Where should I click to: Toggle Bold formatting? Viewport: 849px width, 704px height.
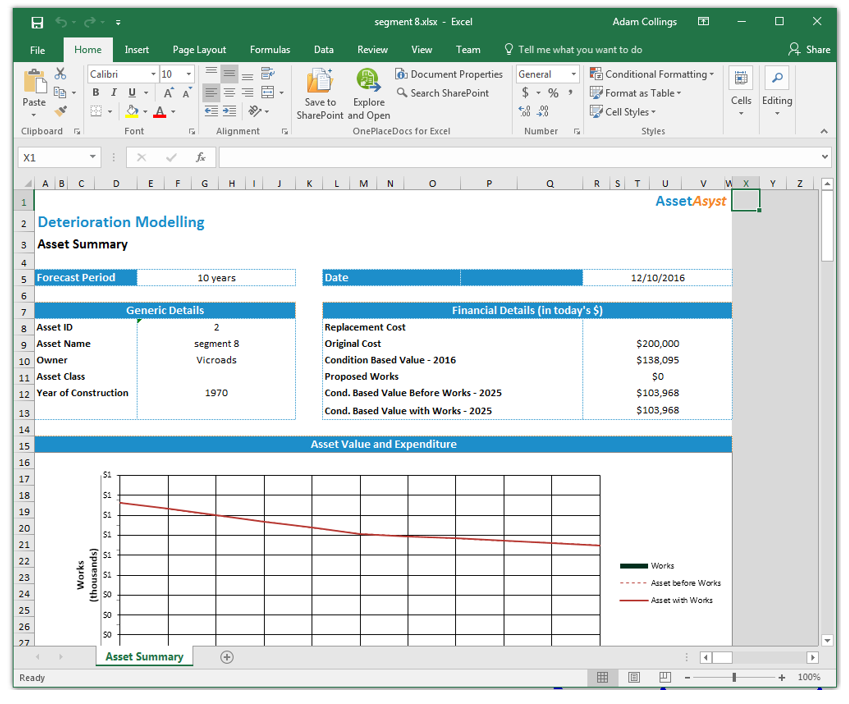tap(97, 93)
